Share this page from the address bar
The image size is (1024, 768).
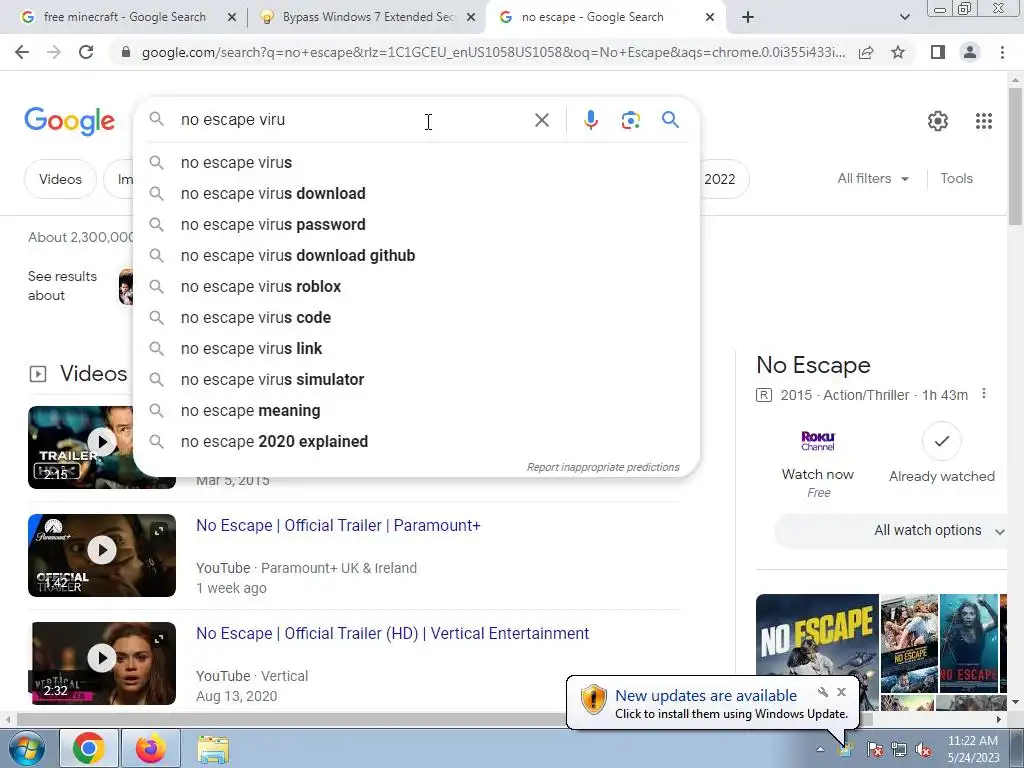866,52
